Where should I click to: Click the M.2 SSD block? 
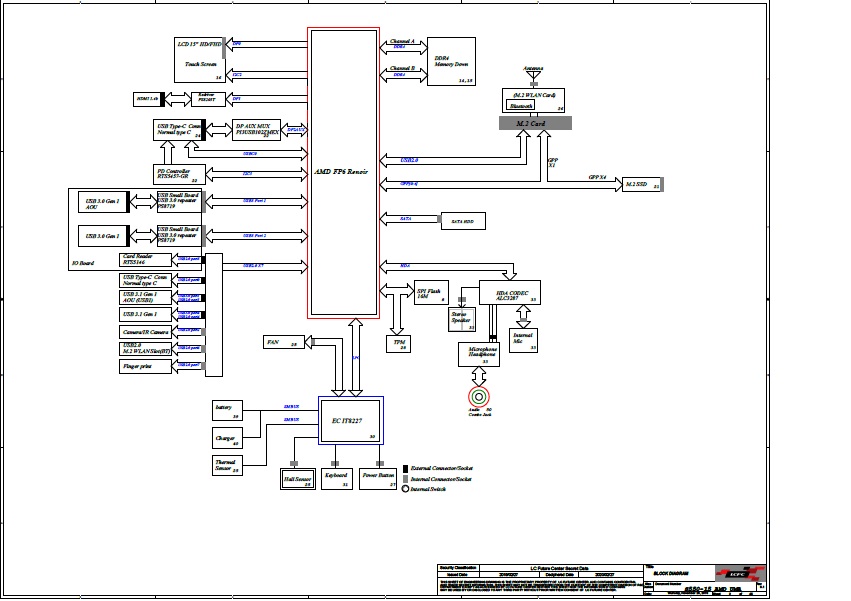pyautogui.click(x=642, y=185)
